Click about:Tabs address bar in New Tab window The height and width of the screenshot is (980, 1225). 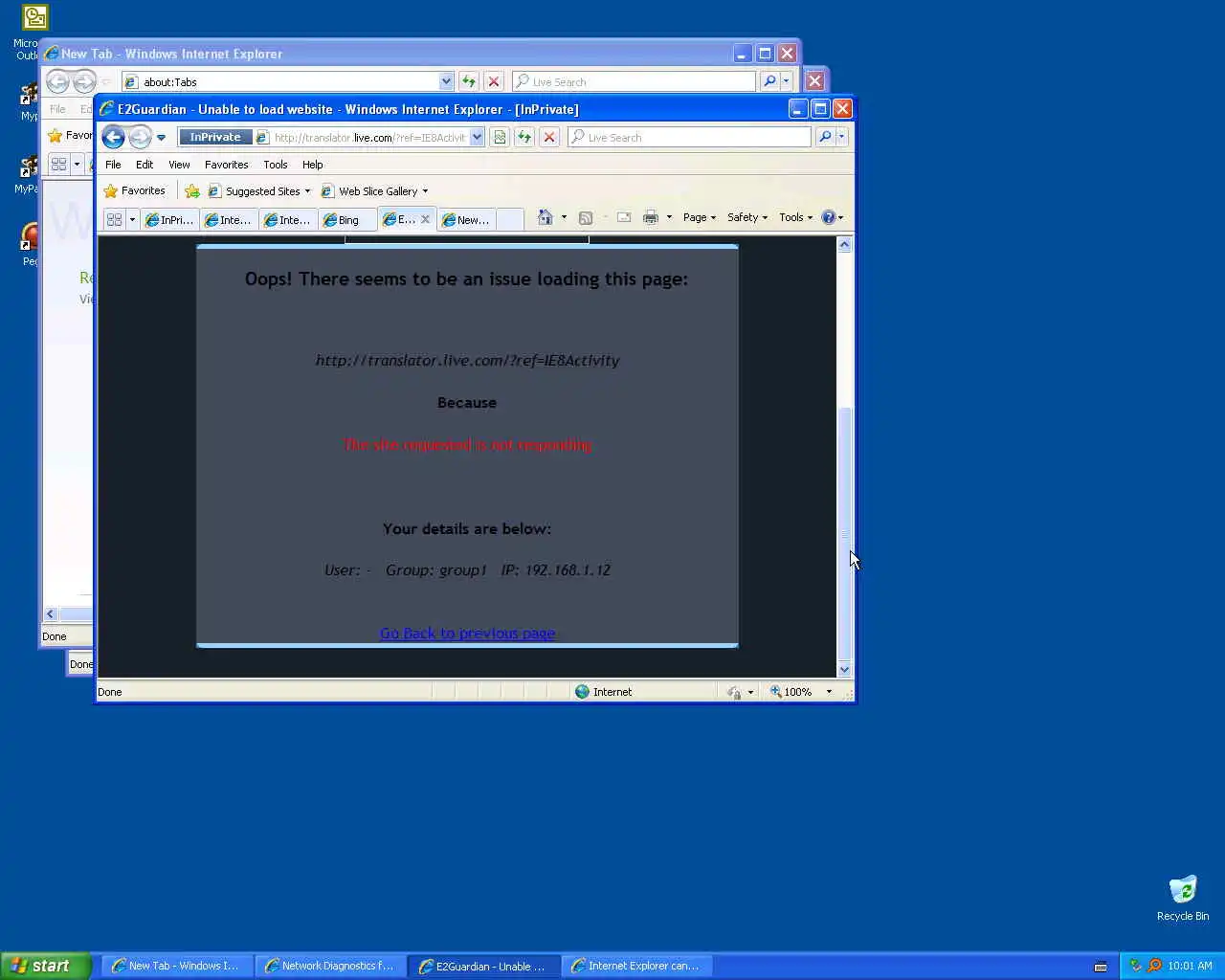[x=287, y=81]
